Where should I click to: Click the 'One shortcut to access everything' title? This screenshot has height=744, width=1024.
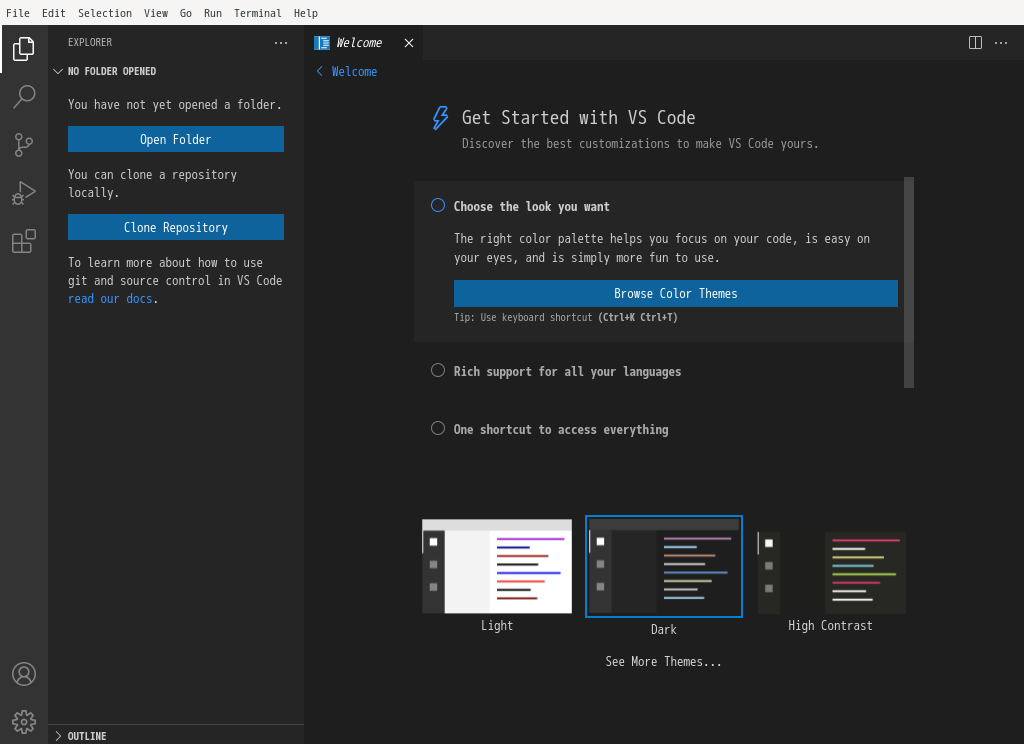(561, 429)
